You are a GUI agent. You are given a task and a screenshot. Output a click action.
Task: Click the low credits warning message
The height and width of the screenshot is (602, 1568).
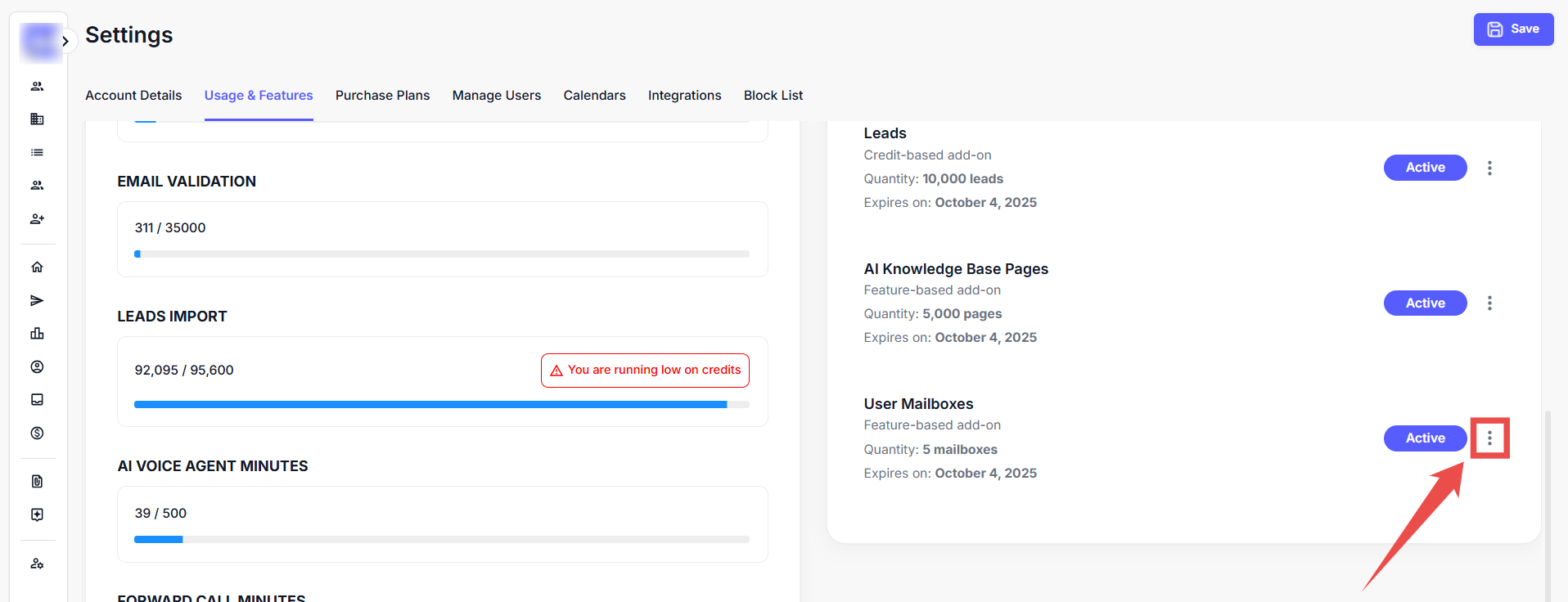click(645, 371)
